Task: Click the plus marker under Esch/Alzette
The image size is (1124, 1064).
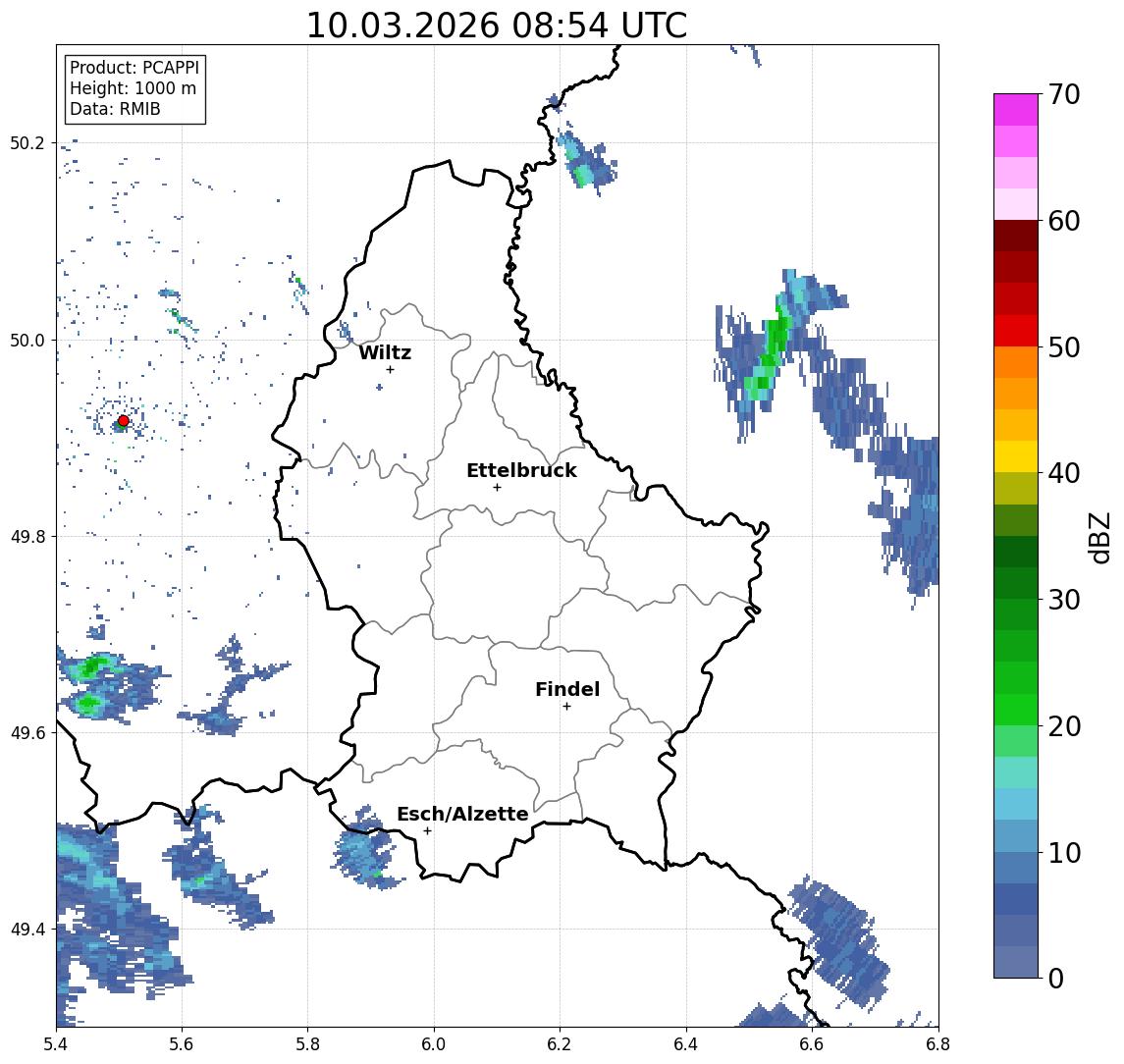Action: click(427, 831)
